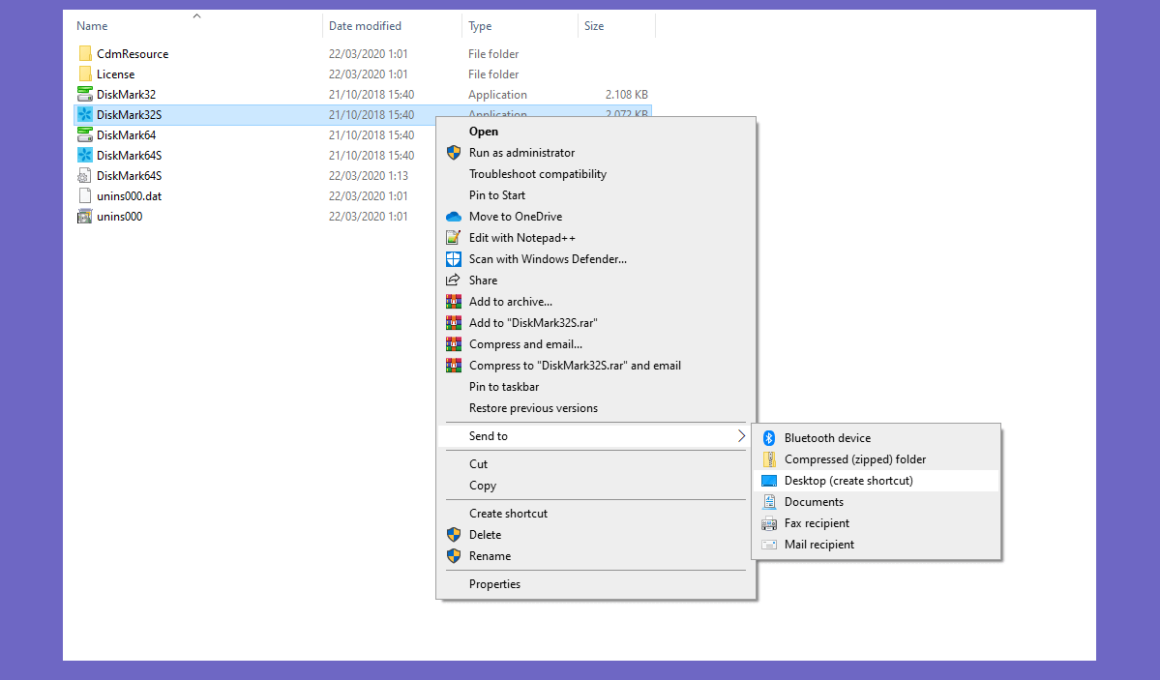
Task: Click the Mail recipient envelope icon
Action: tap(769, 545)
